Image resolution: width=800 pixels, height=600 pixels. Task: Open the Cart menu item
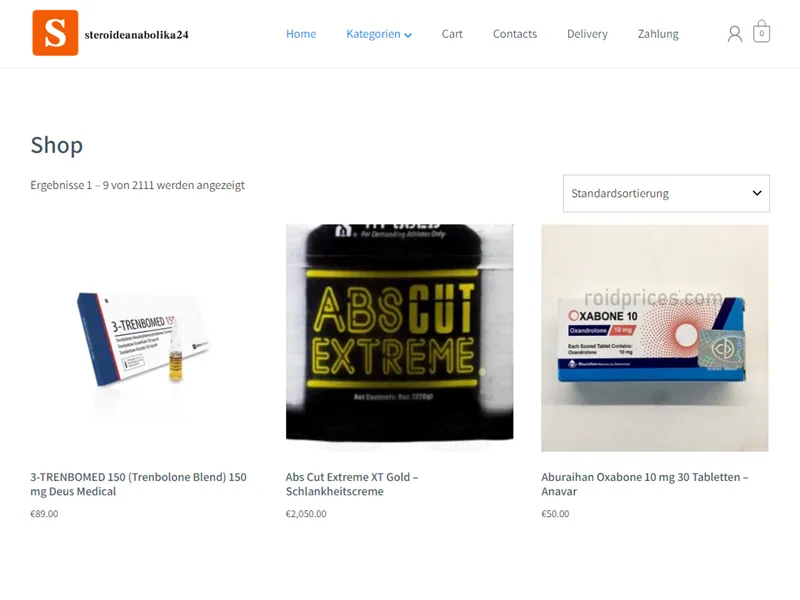tap(452, 34)
